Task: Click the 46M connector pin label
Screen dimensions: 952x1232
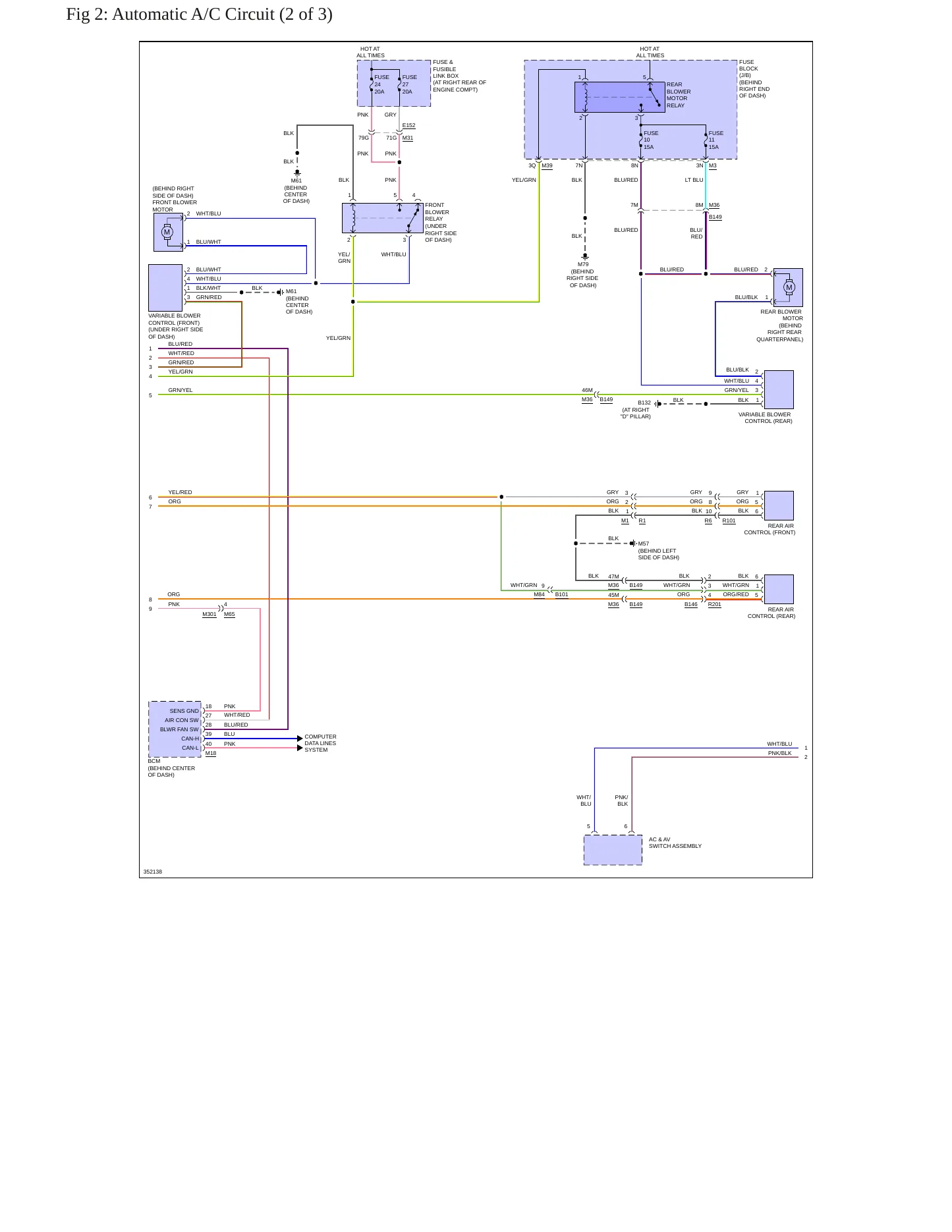Action: (x=587, y=390)
